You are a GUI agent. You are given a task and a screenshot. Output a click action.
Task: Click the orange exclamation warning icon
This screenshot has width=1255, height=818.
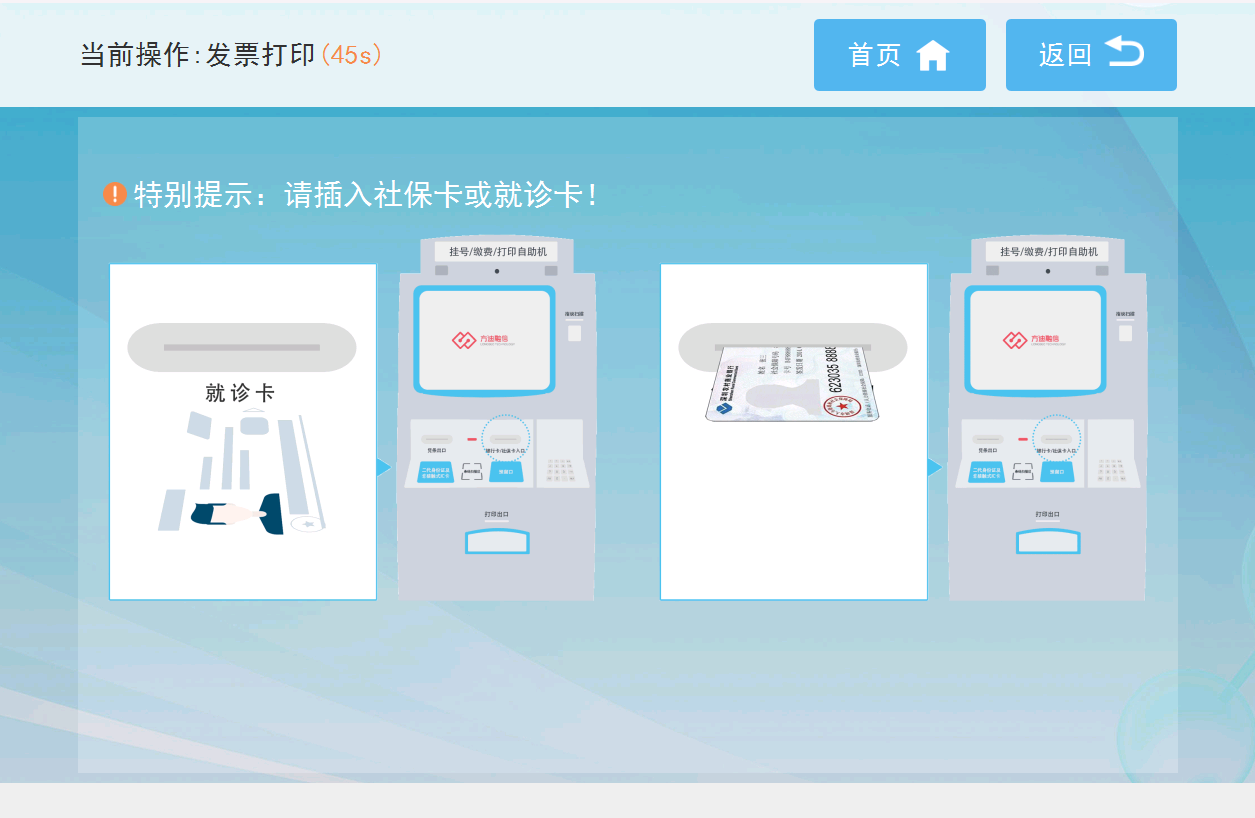[x=114, y=194]
